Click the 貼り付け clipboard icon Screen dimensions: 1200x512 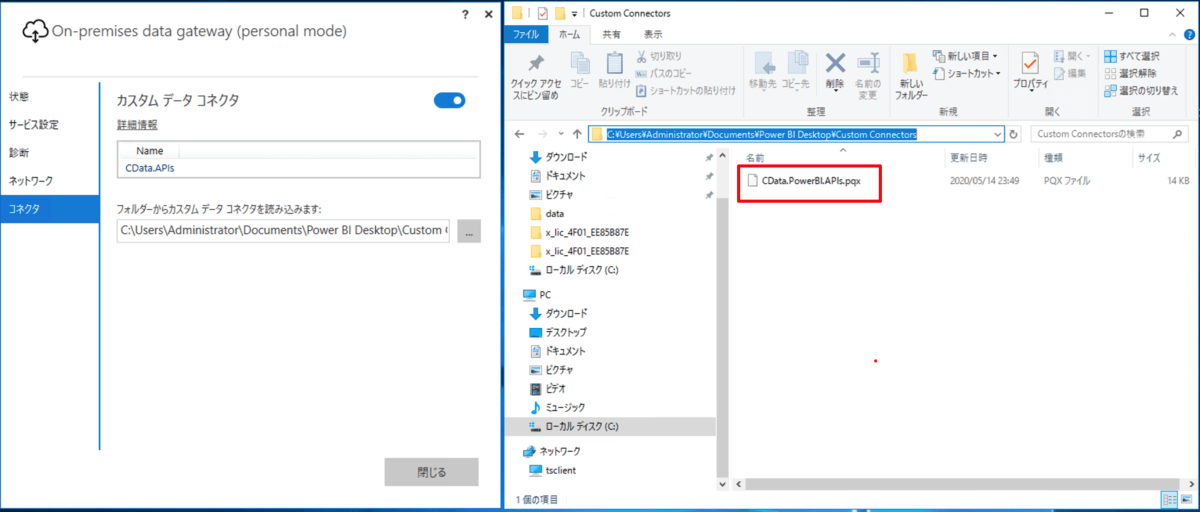[x=616, y=63]
